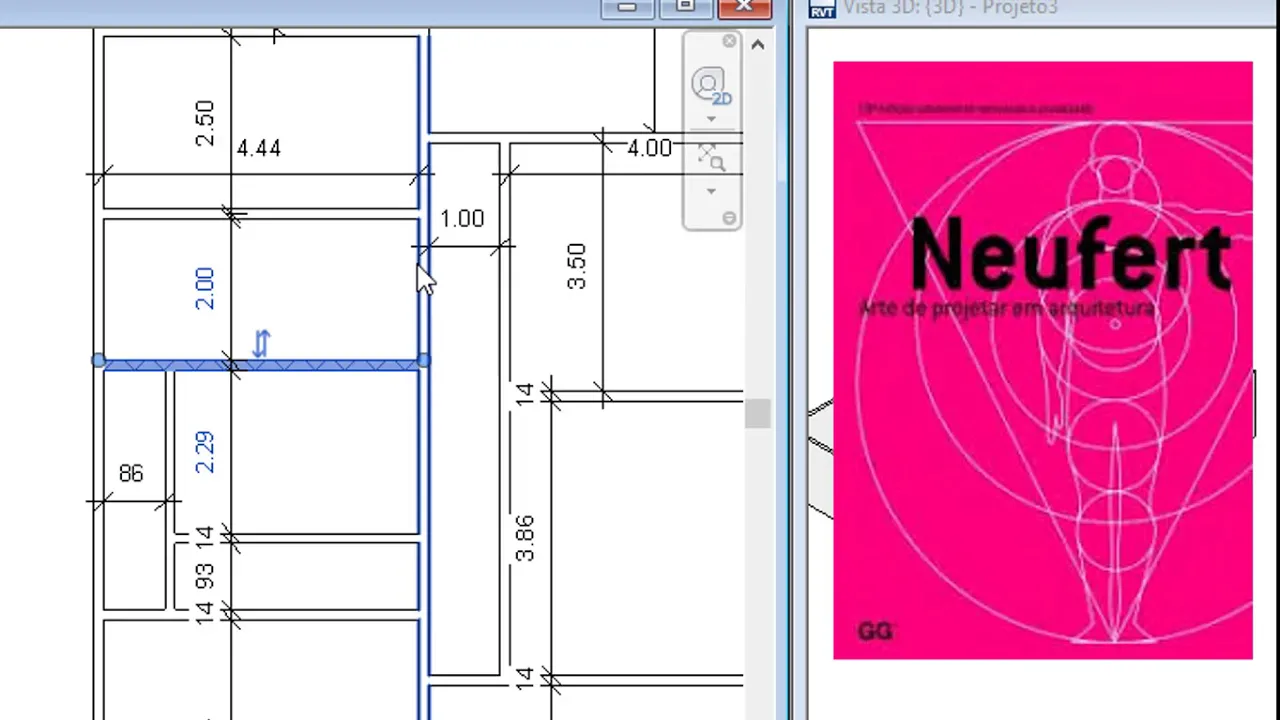This screenshot has height=720, width=1280.
Task: Click the blue temporary dimension 2.00
Action: tap(204, 288)
